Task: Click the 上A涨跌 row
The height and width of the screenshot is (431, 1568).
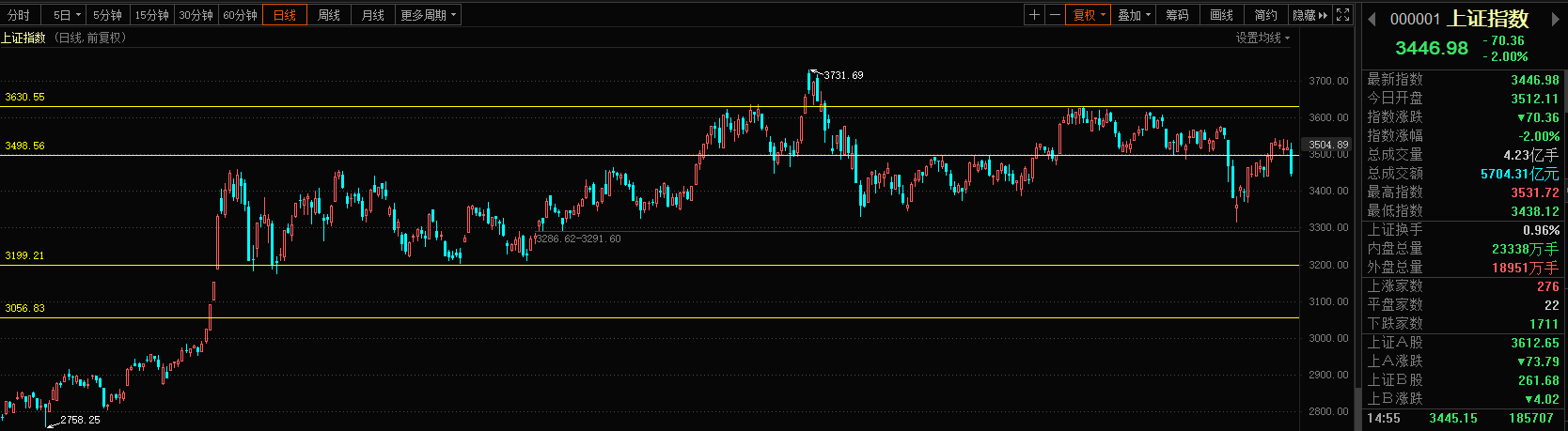Action: (1463, 362)
